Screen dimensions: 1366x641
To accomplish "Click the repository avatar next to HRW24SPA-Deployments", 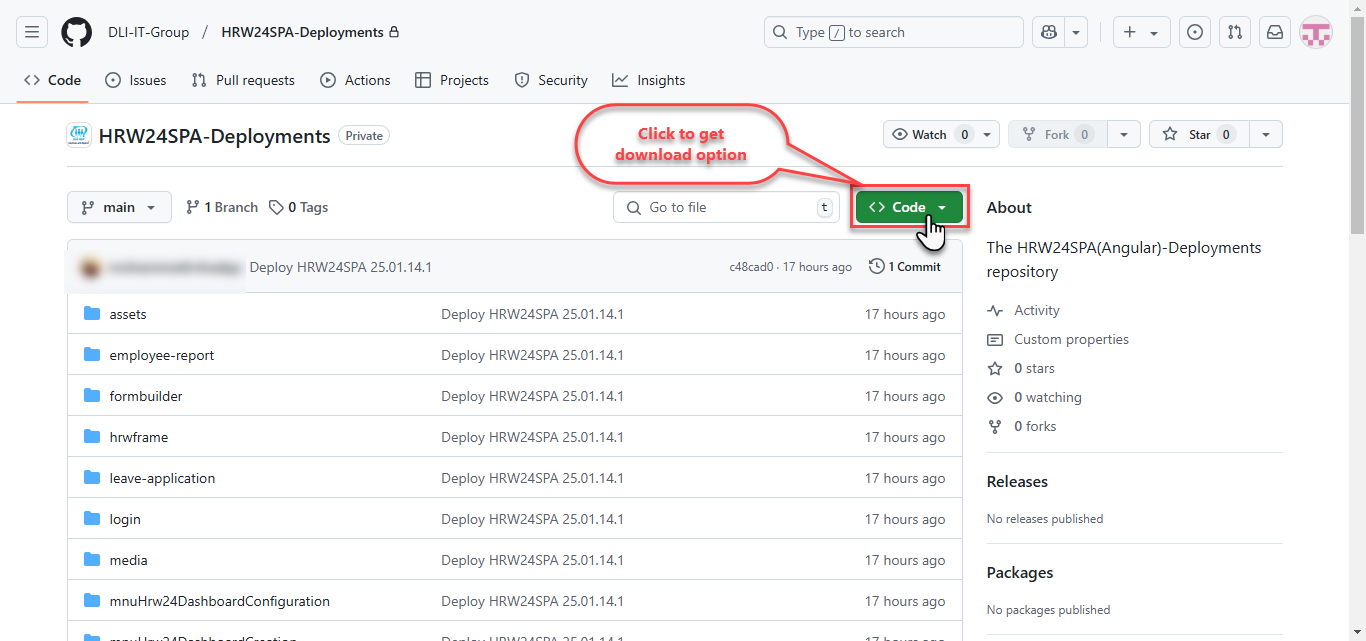I will pos(79,134).
